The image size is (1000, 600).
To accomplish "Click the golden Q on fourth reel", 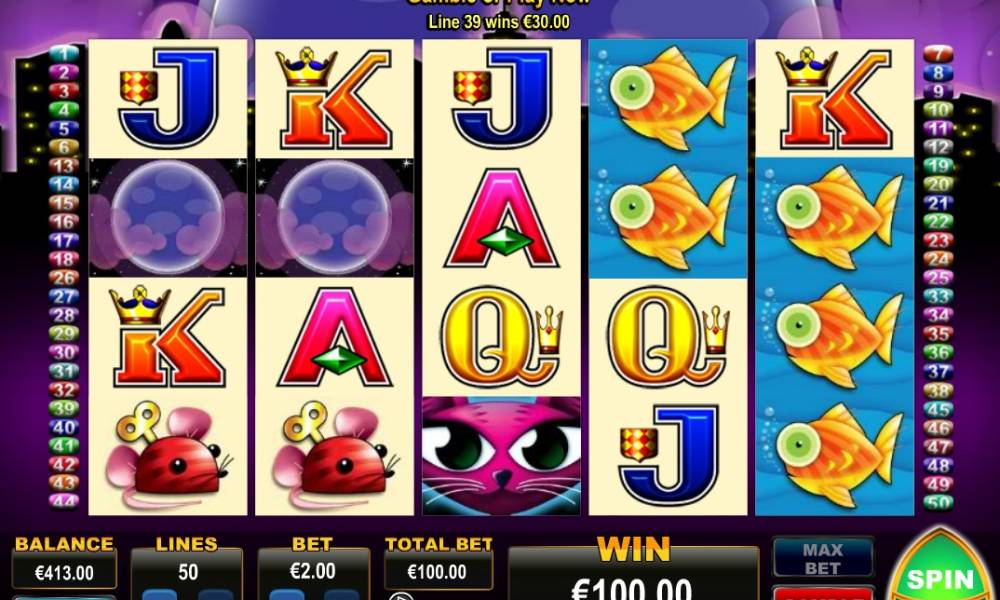I will coord(668,337).
